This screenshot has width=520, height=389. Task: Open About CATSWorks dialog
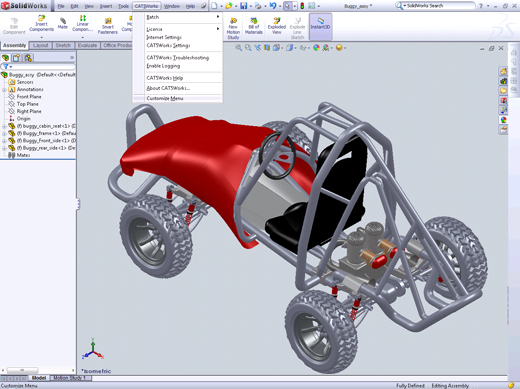click(168, 88)
